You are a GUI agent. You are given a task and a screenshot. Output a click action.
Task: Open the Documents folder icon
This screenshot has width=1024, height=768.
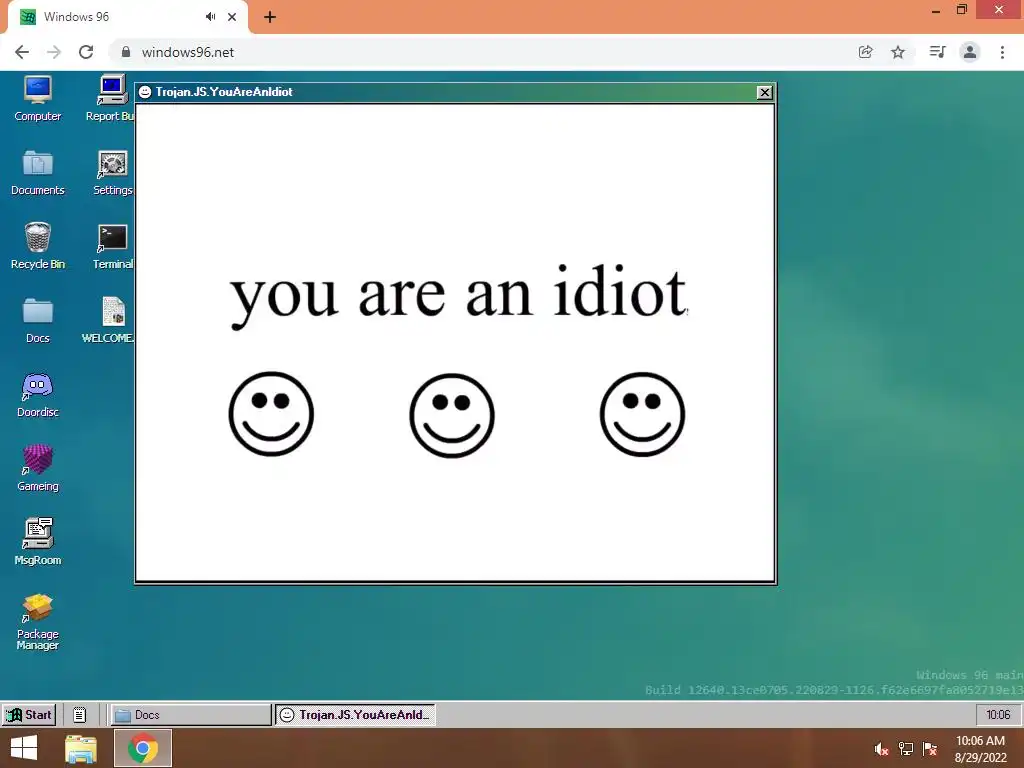coord(37,172)
